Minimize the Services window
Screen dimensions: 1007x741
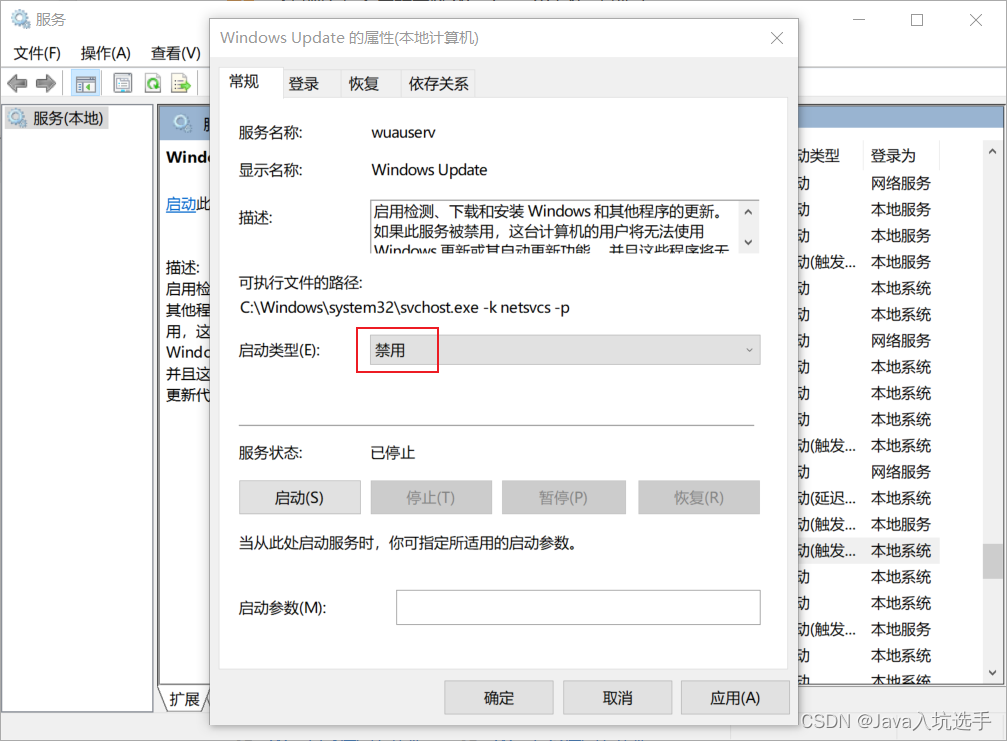point(859,20)
